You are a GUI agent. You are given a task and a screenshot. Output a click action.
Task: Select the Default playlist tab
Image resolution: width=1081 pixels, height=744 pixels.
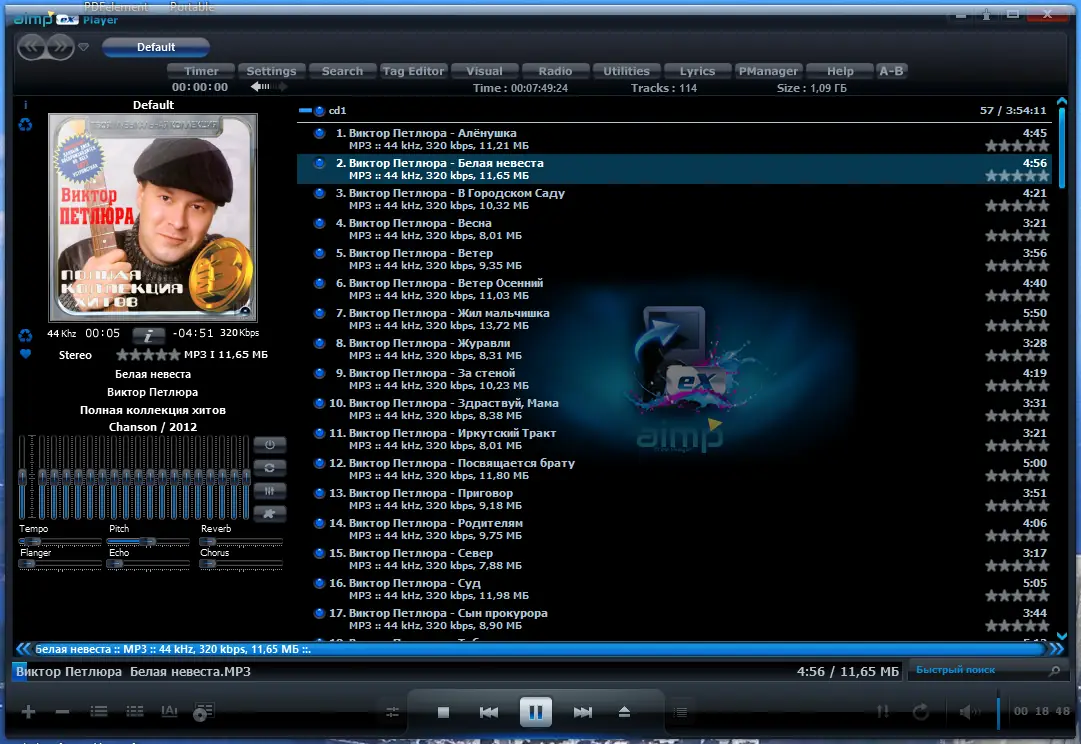(x=156, y=47)
